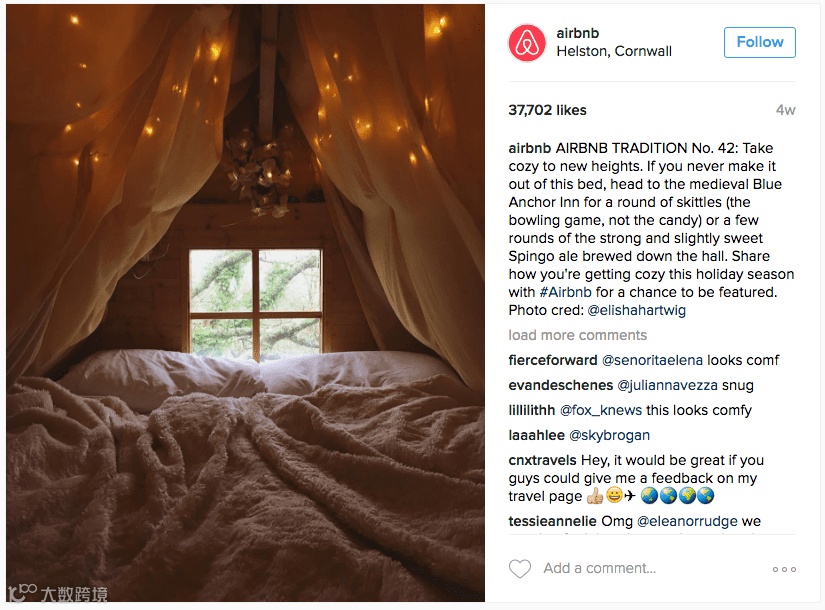The height and width of the screenshot is (610, 825).
Task: Follow the airbnb account
Action: (x=760, y=42)
